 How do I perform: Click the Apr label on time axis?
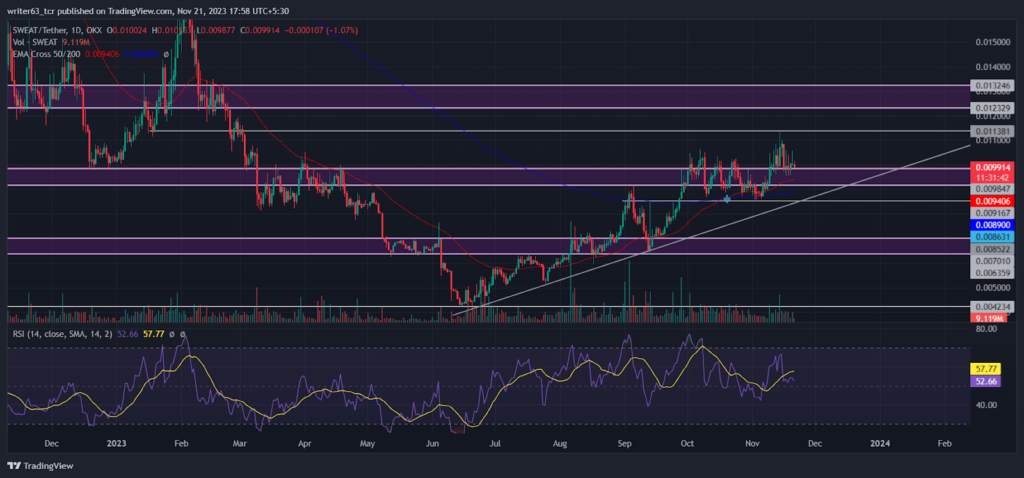click(x=304, y=443)
